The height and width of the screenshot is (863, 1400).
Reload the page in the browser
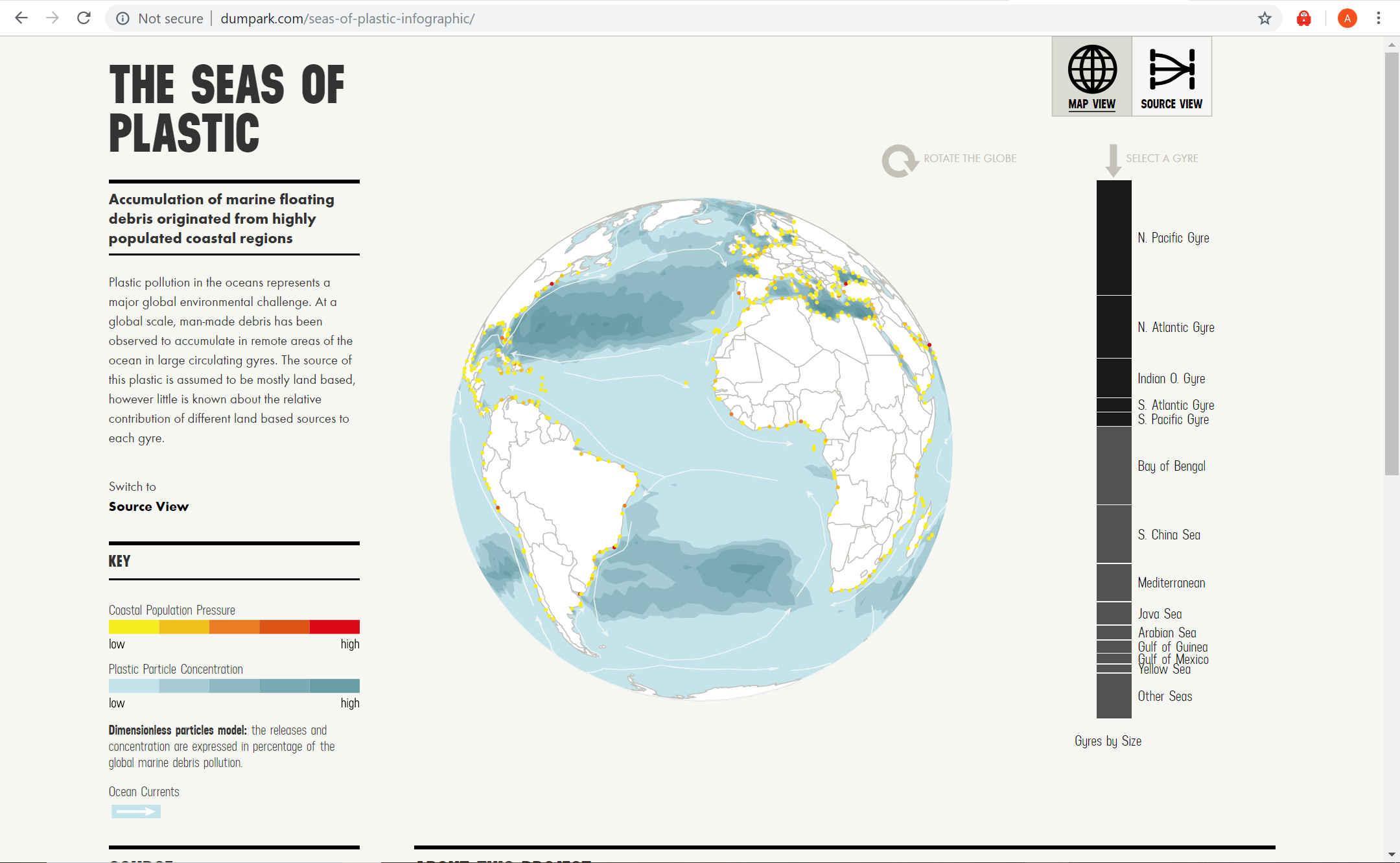pos(84,18)
